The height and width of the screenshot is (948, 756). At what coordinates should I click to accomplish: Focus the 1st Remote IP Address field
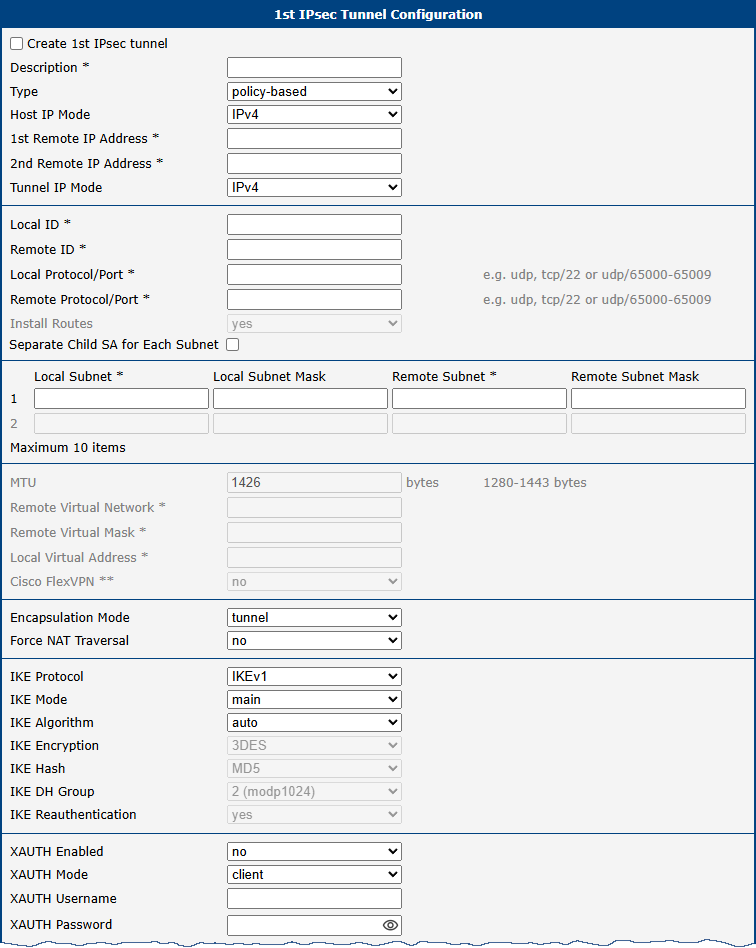pos(314,138)
